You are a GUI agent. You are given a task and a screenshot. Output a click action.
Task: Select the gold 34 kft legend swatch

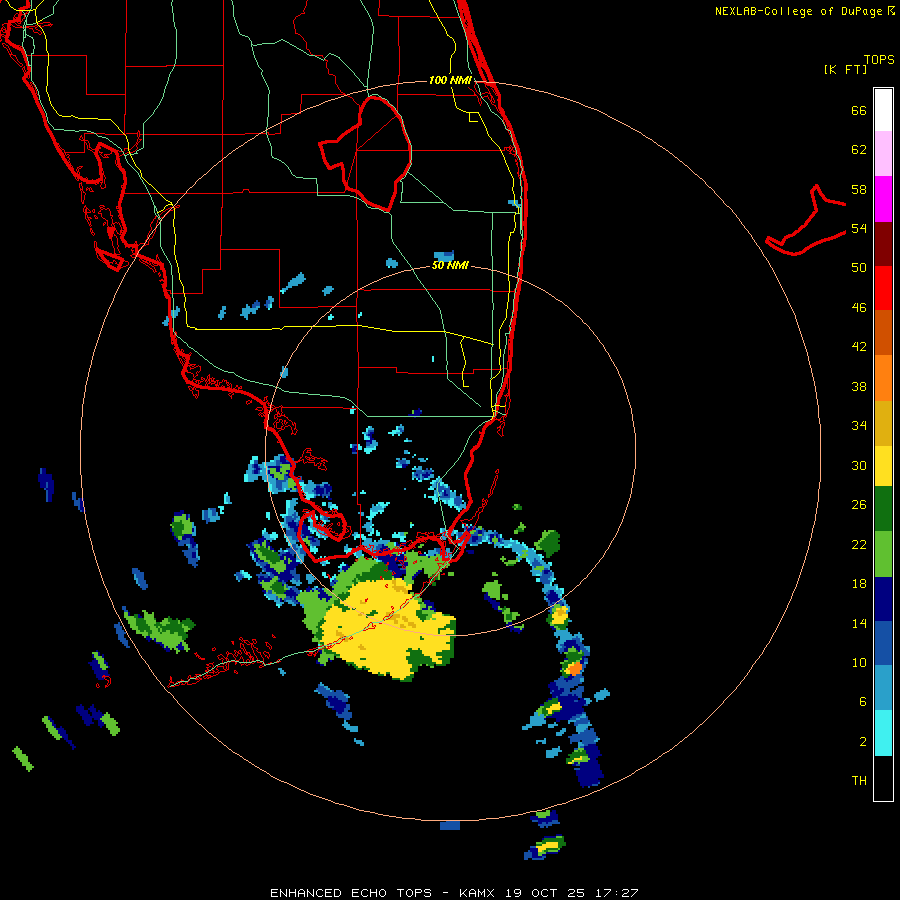(x=883, y=423)
